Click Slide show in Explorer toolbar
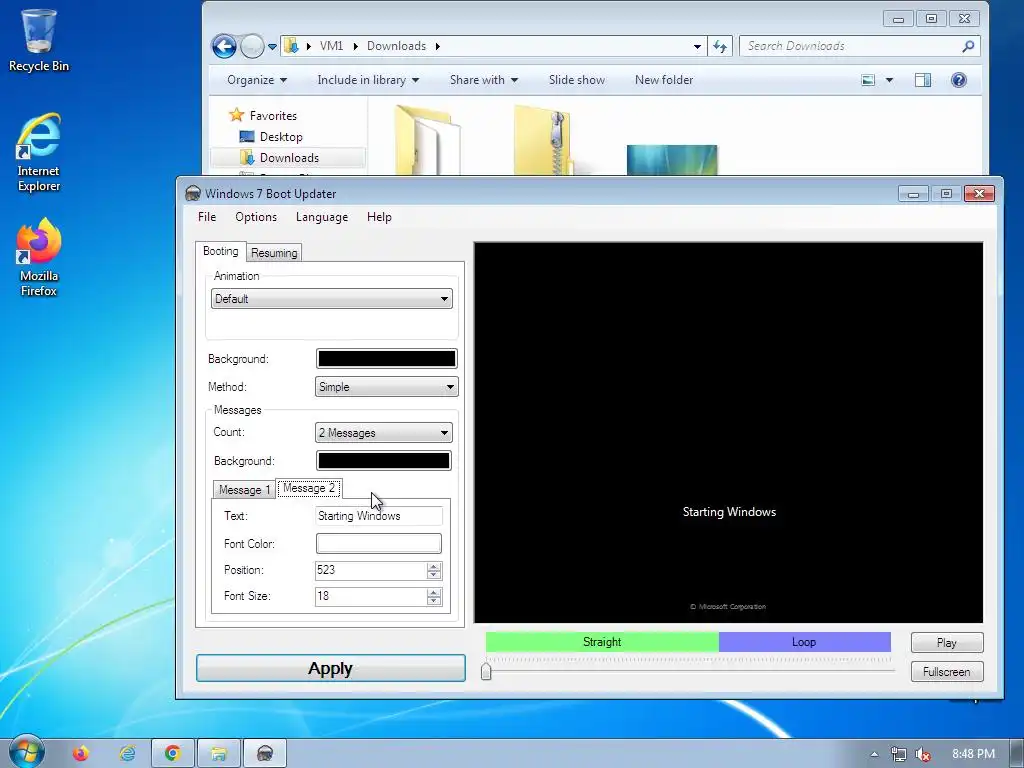Screen dimensions: 1024x768 point(577,80)
